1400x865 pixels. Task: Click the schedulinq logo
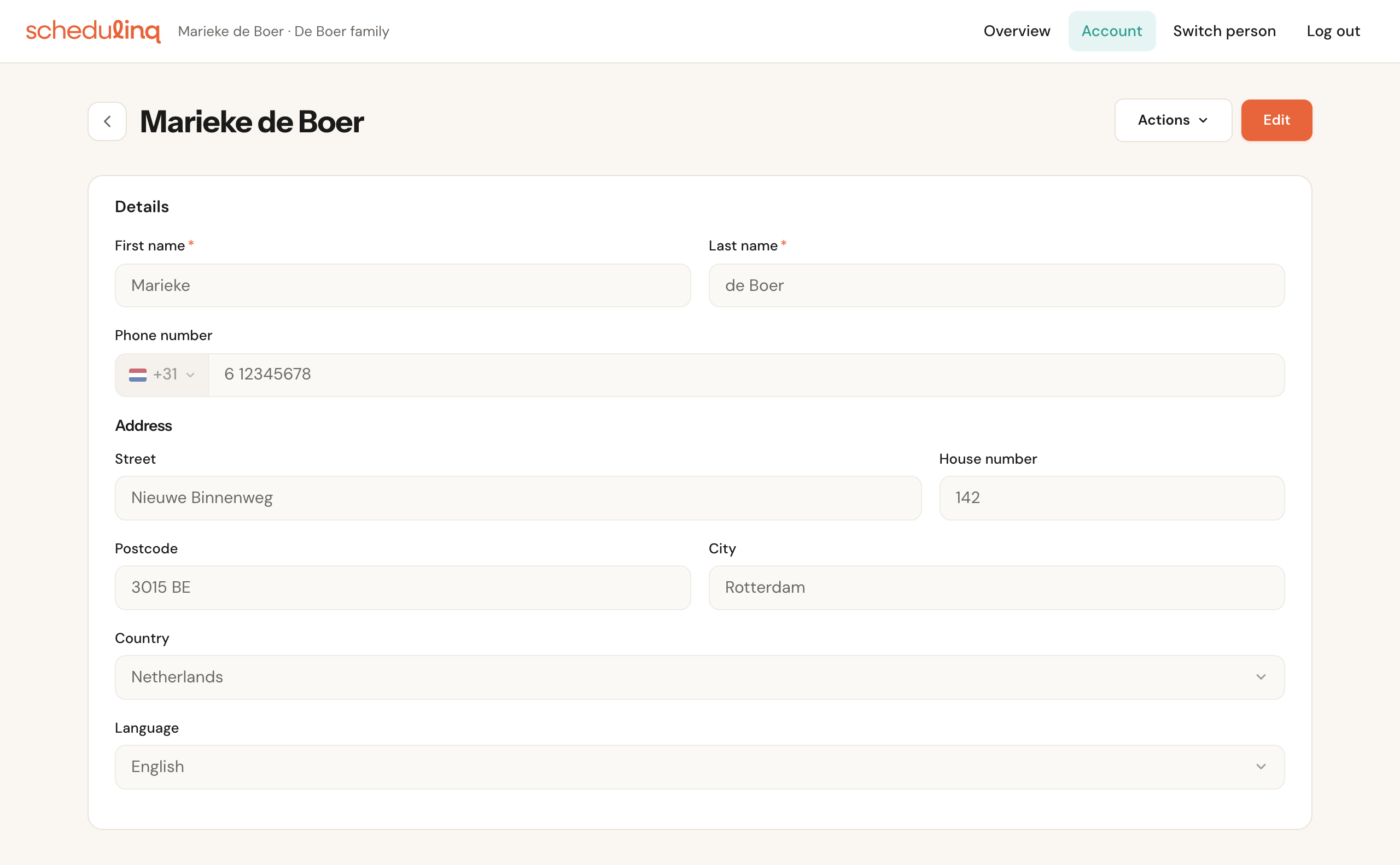(94, 31)
